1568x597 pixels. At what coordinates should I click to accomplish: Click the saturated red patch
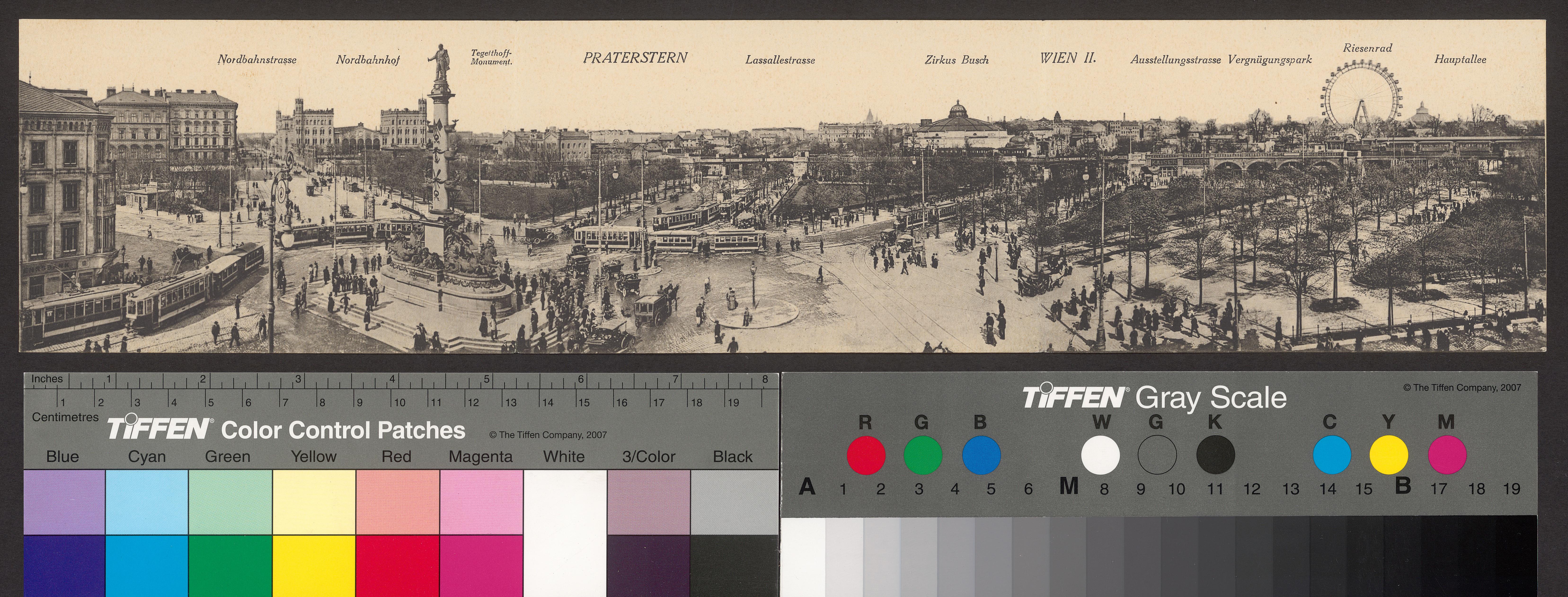[398, 566]
